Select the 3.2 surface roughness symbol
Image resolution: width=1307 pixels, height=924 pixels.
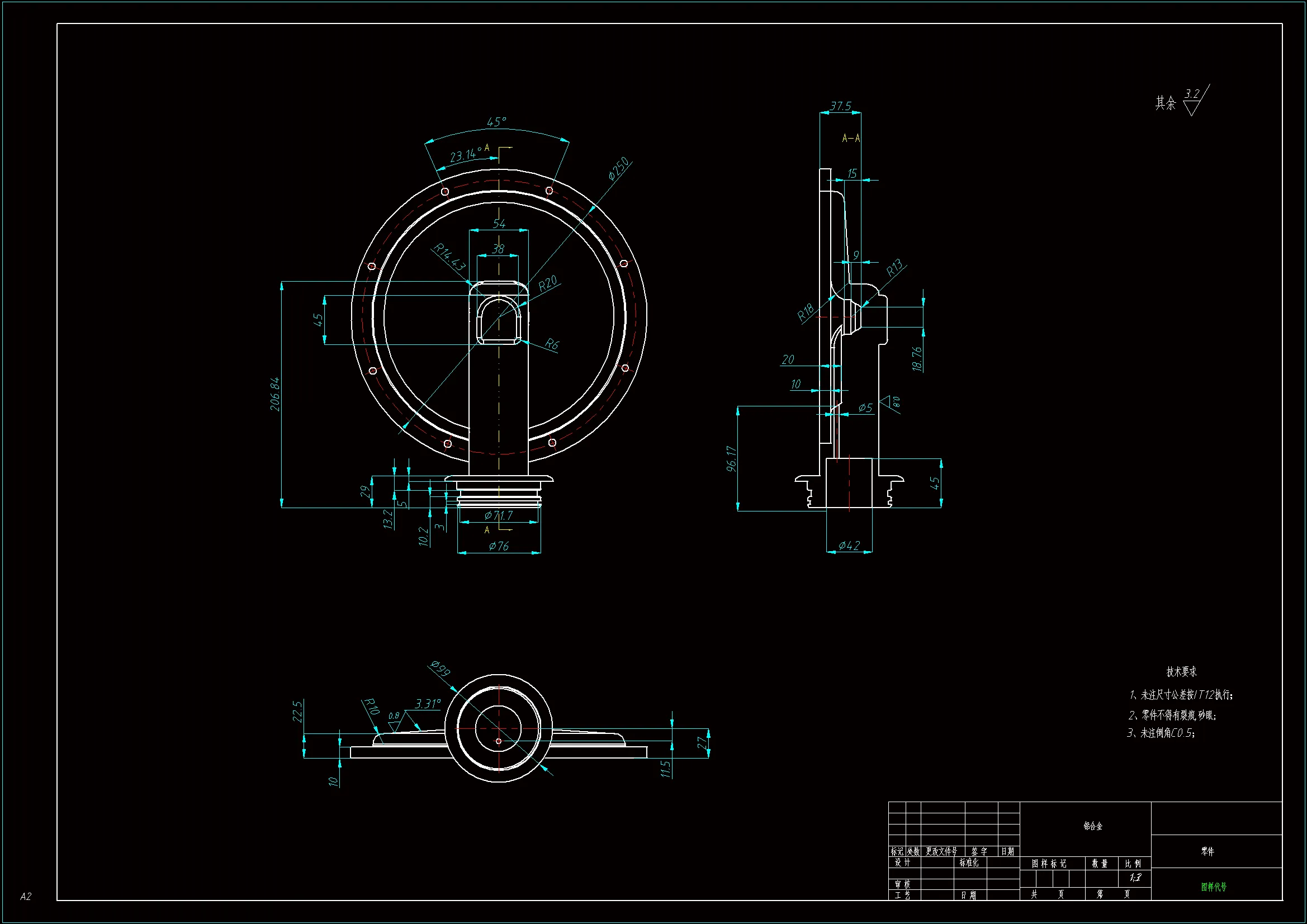[x=1192, y=94]
